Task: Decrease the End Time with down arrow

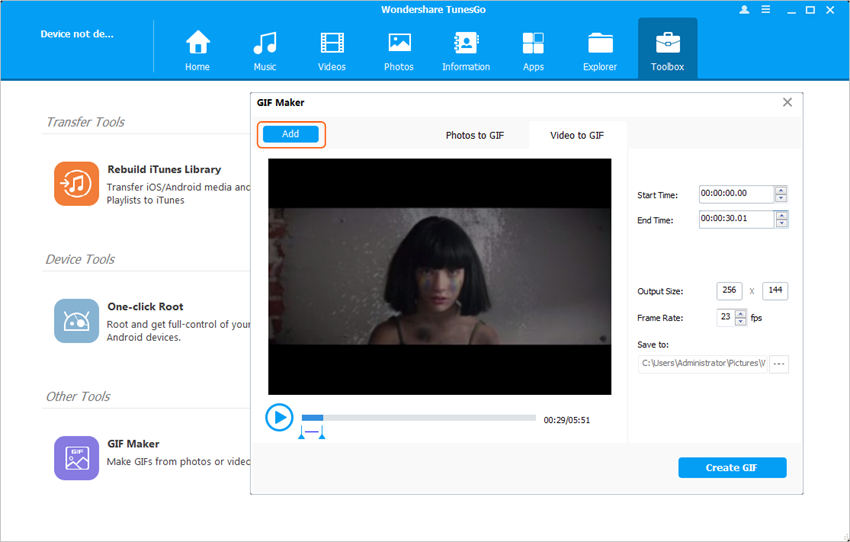Action: pos(781,224)
